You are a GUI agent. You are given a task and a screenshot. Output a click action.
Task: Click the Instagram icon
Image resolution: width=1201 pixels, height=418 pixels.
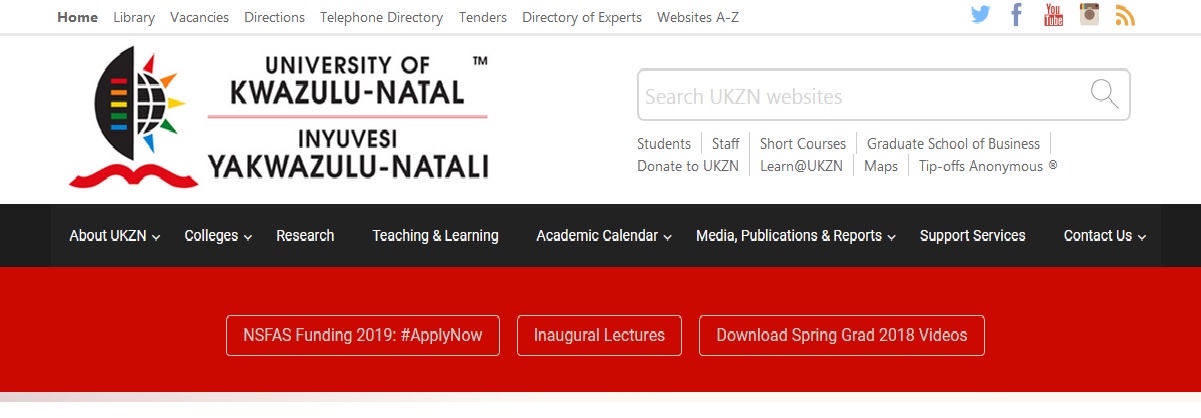(x=1089, y=15)
